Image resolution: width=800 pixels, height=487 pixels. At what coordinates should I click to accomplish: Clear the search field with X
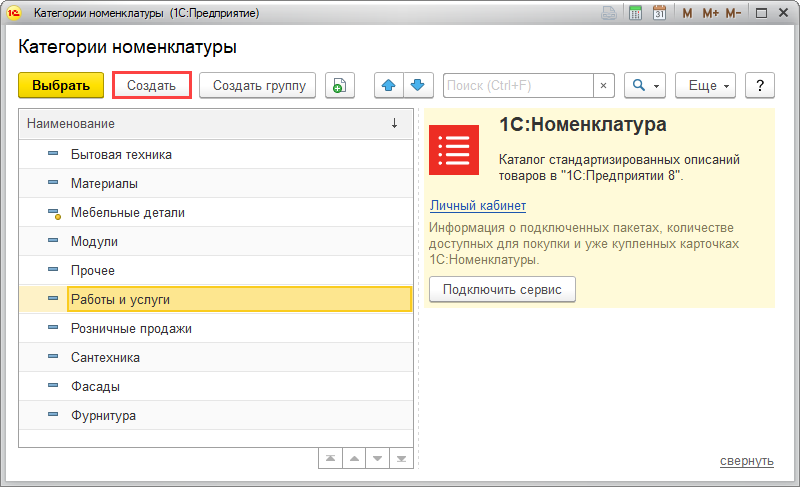coord(603,86)
